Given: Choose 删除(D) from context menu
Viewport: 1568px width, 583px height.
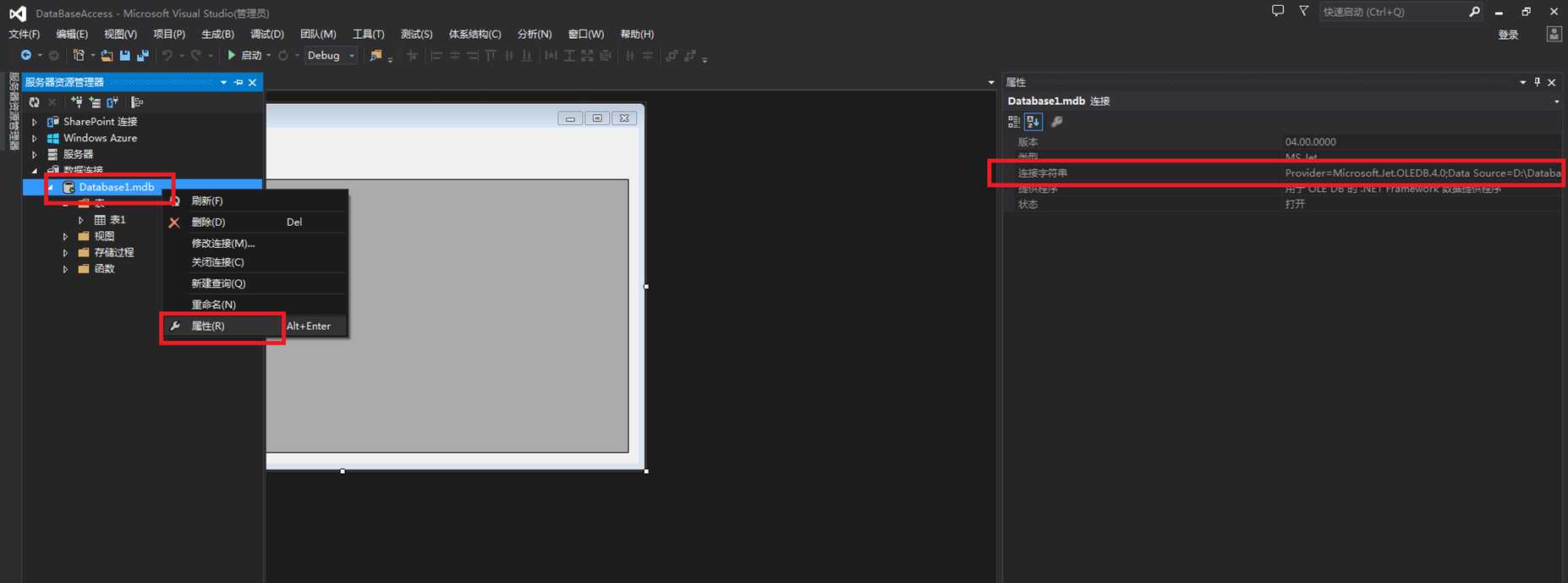Looking at the screenshot, I should (x=255, y=223).
